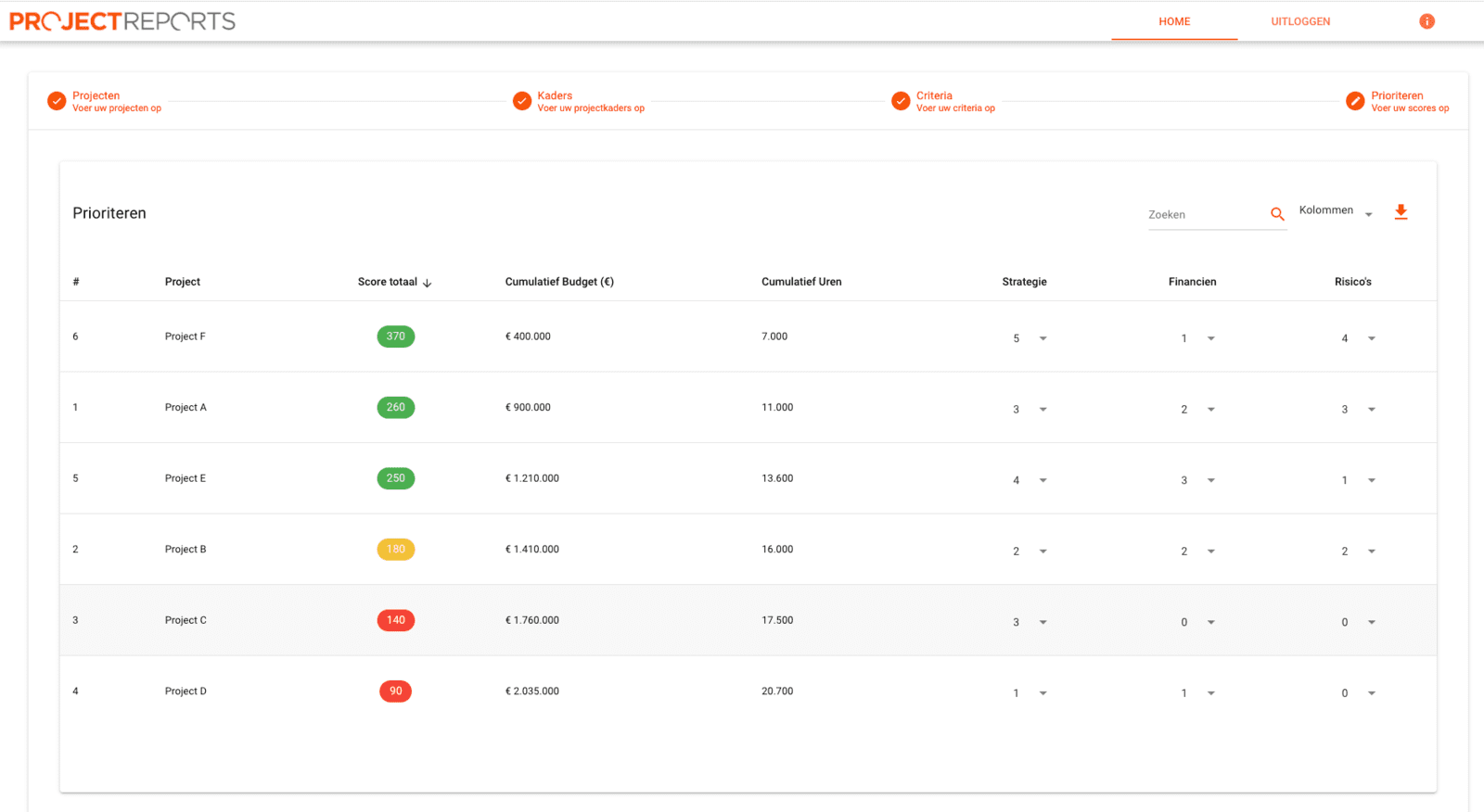Click the ProjectReports logo
The image size is (1484, 812).
pos(122,21)
